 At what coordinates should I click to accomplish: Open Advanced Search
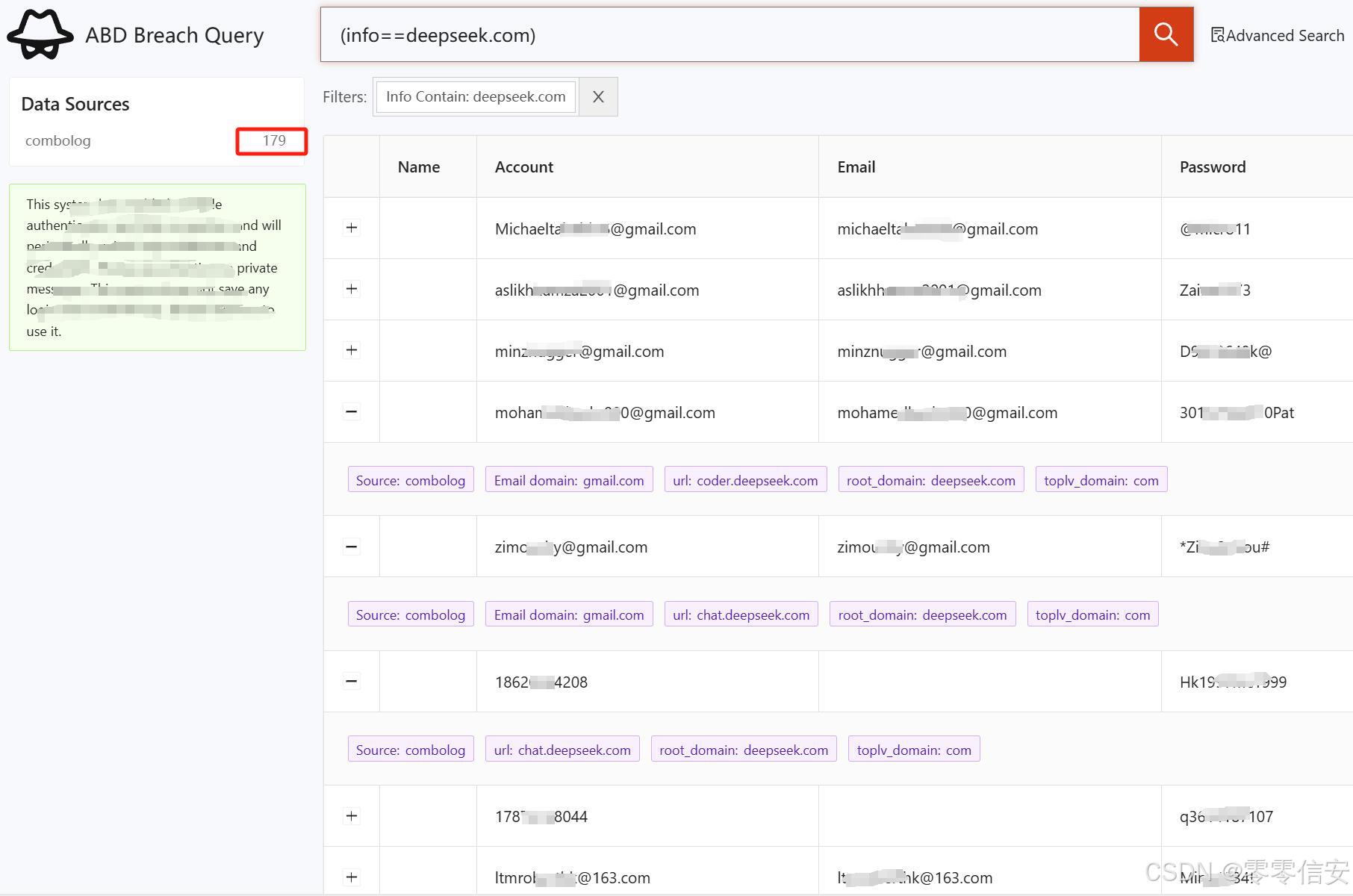click(1277, 35)
